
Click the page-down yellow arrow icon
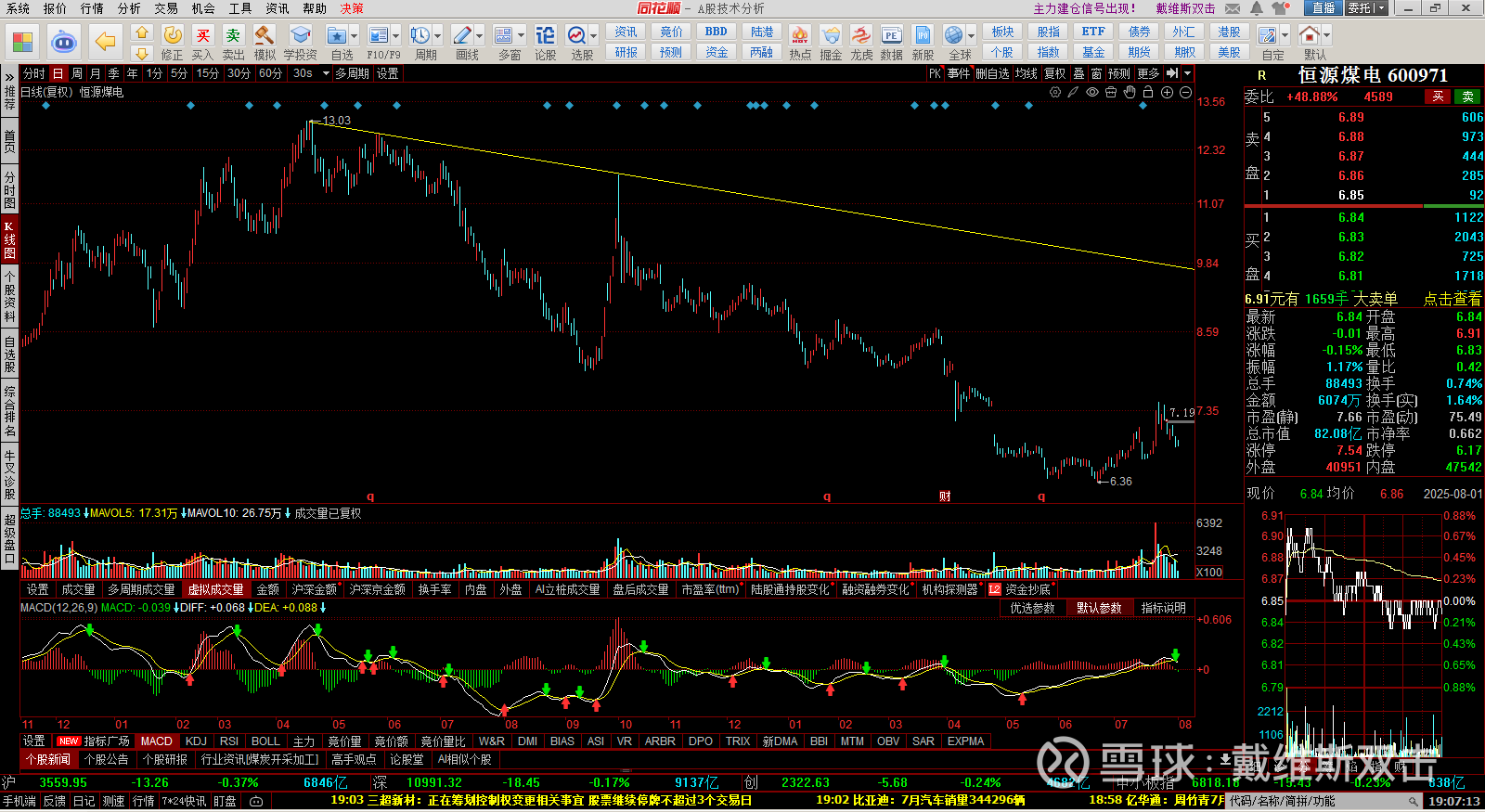pyautogui.click(x=141, y=53)
